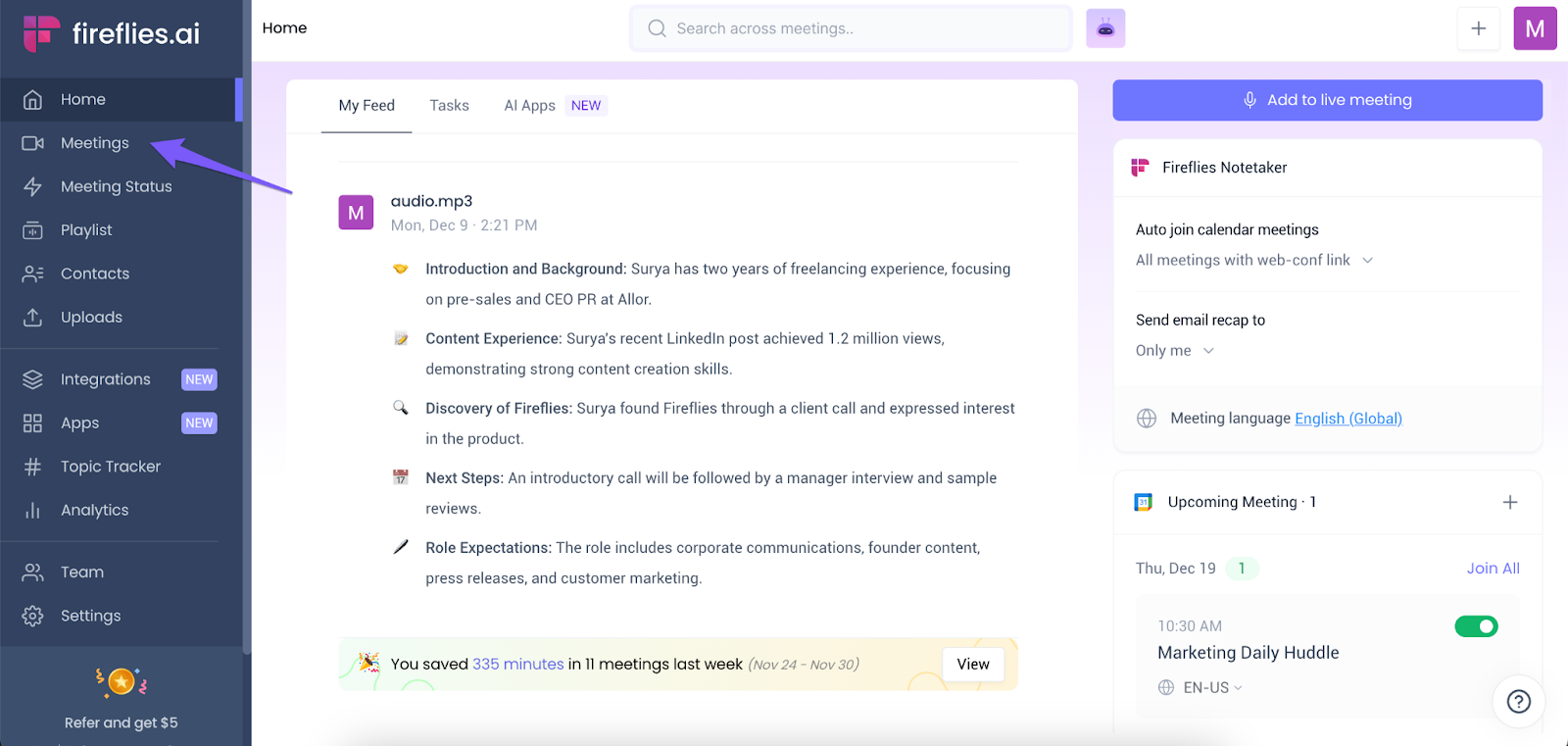
Task: Click the Role Expectations summary line
Action: pyautogui.click(x=704, y=563)
